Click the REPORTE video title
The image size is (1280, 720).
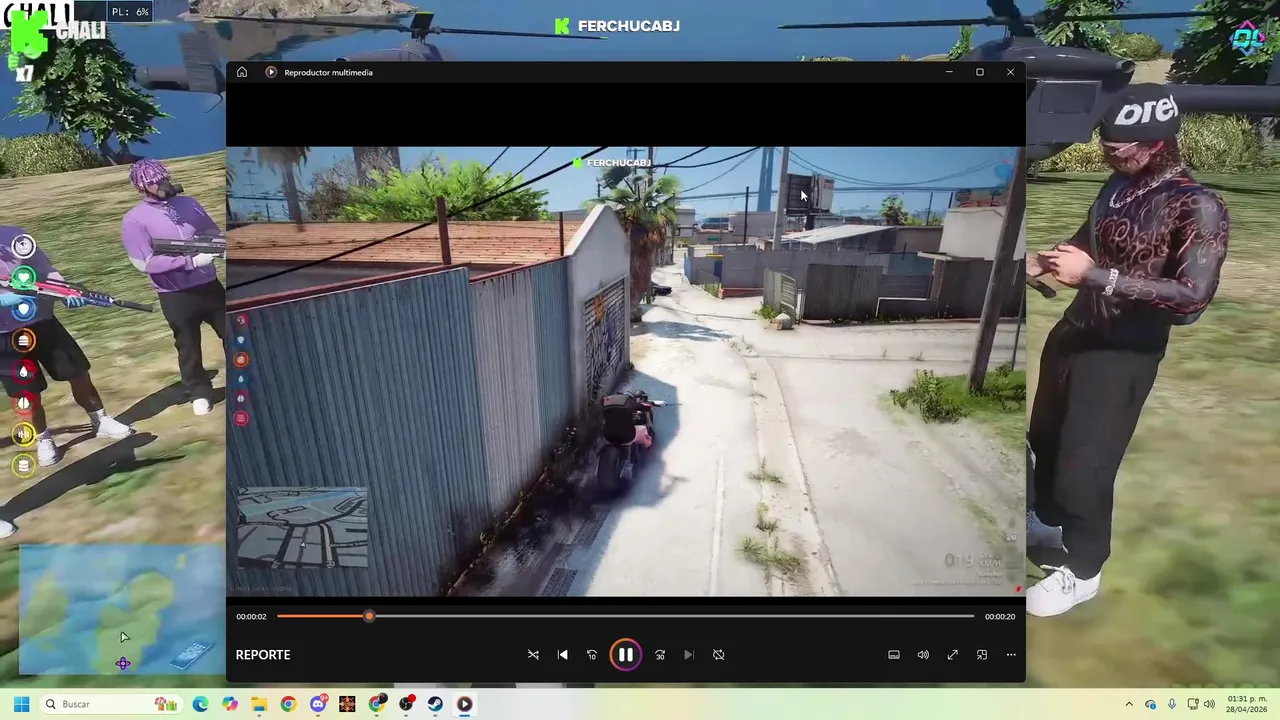tap(263, 655)
